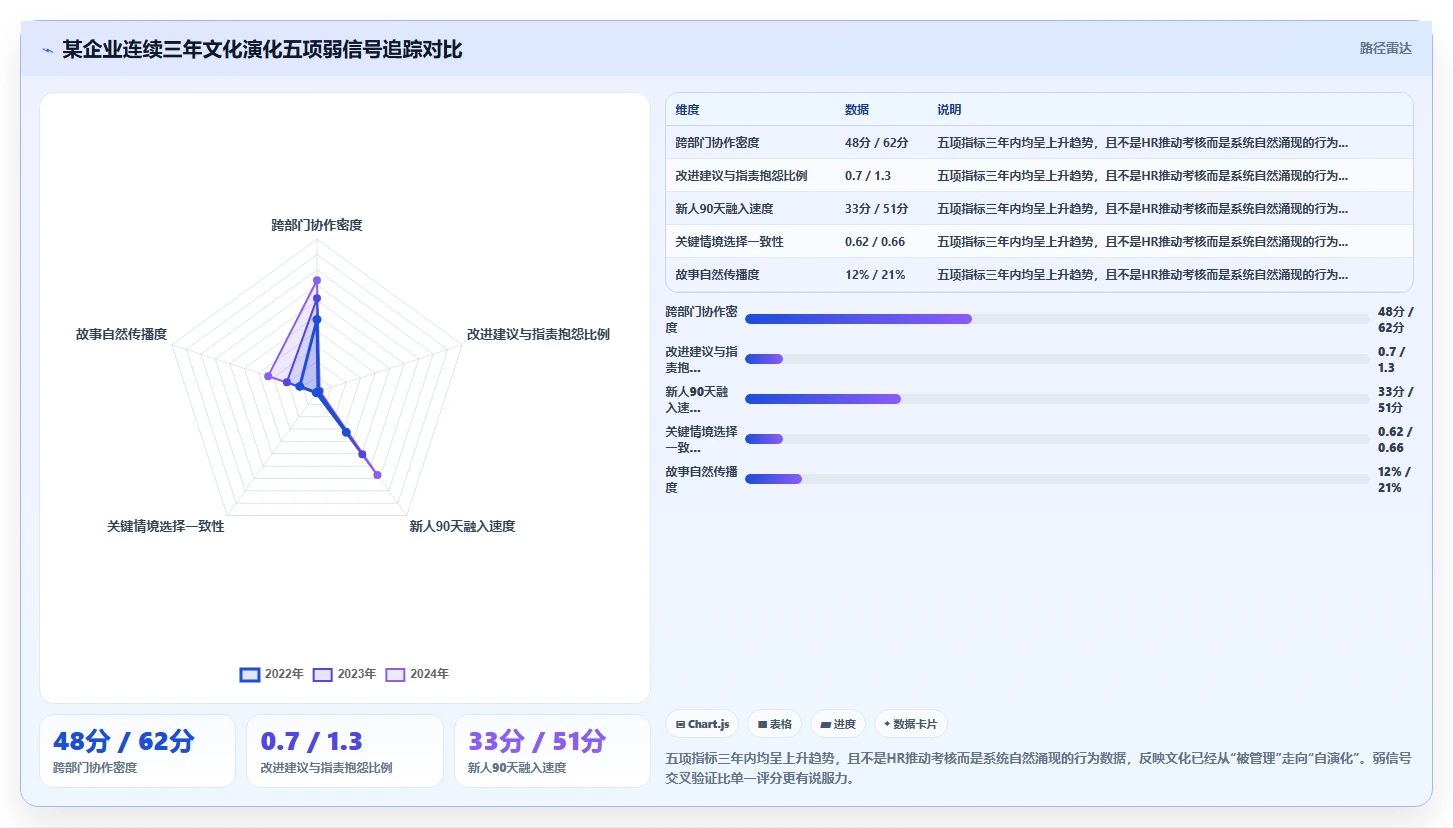Click the 48分 / 62分 table cell

coord(876,143)
